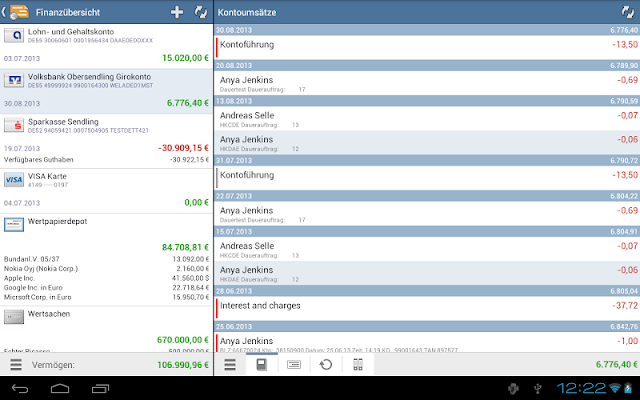Tap the Finanzübersicht app logo icon
This screenshot has height=400, width=640.
coord(19,12)
